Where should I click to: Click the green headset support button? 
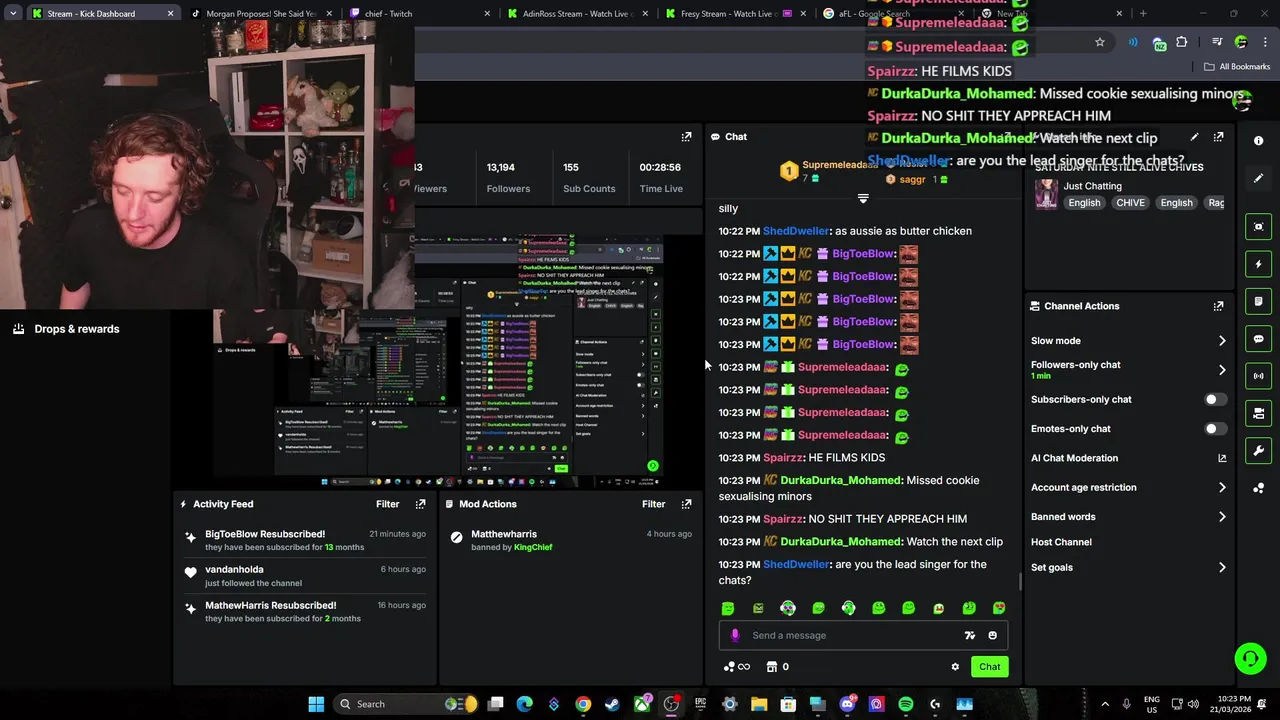pos(1250,658)
